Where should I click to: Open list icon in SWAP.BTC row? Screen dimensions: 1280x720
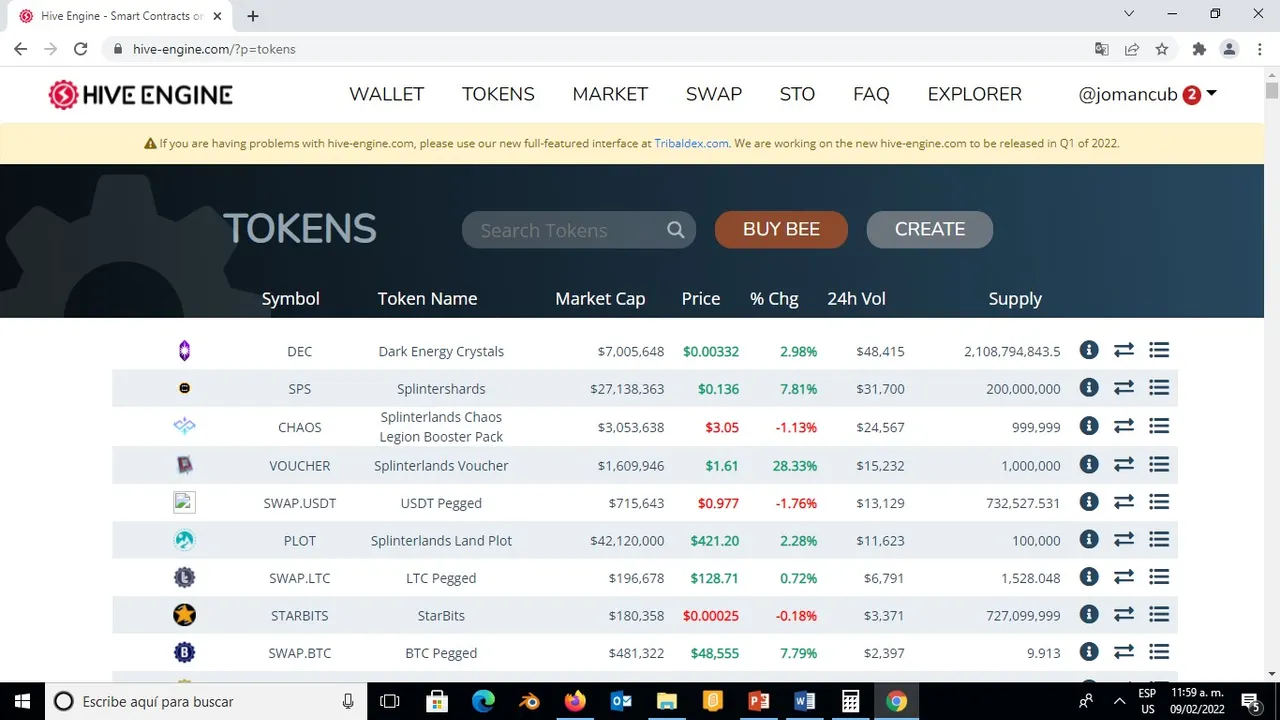pyautogui.click(x=1159, y=652)
